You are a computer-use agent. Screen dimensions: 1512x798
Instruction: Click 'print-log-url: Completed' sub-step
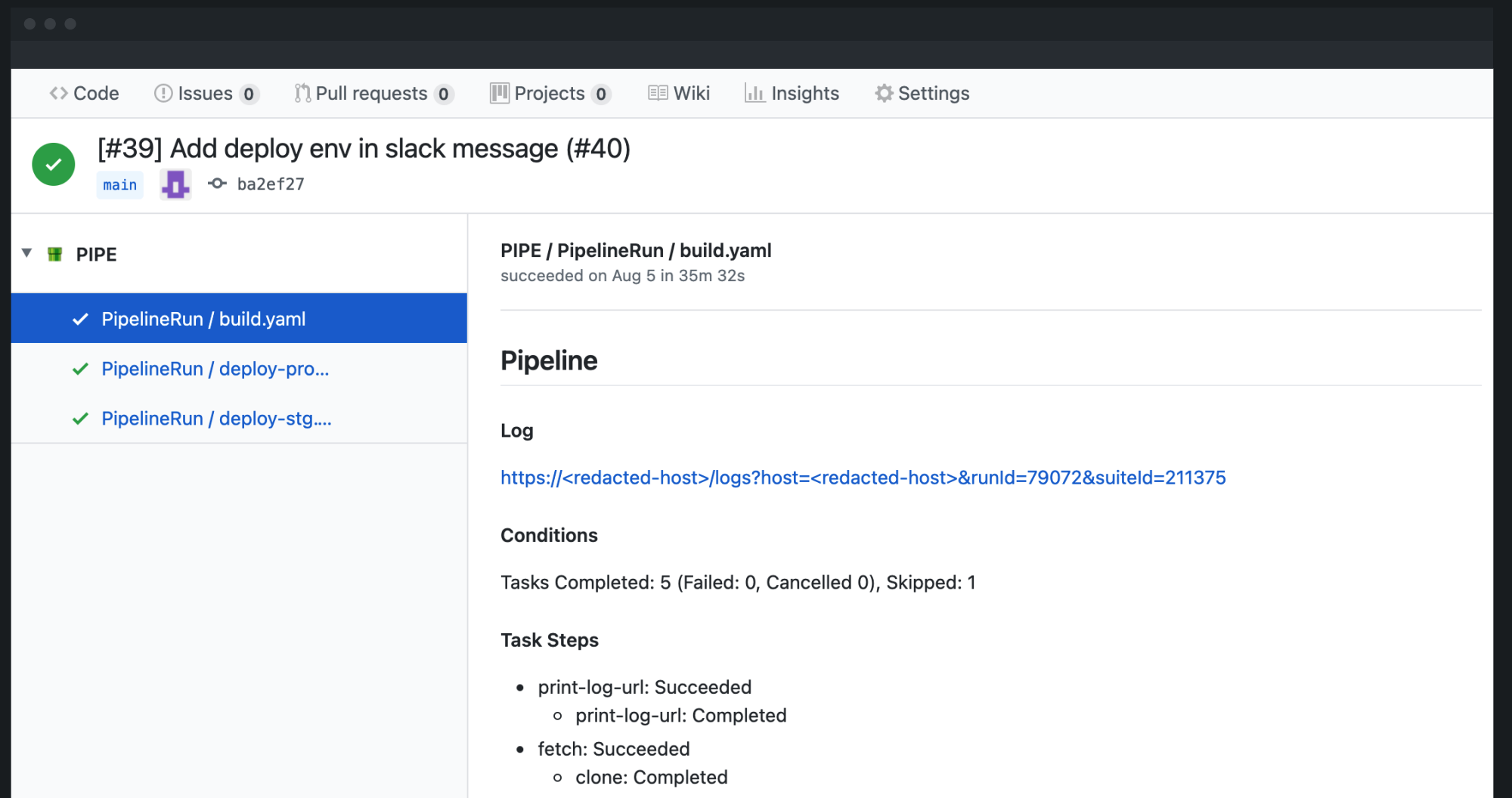tap(681, 716)
